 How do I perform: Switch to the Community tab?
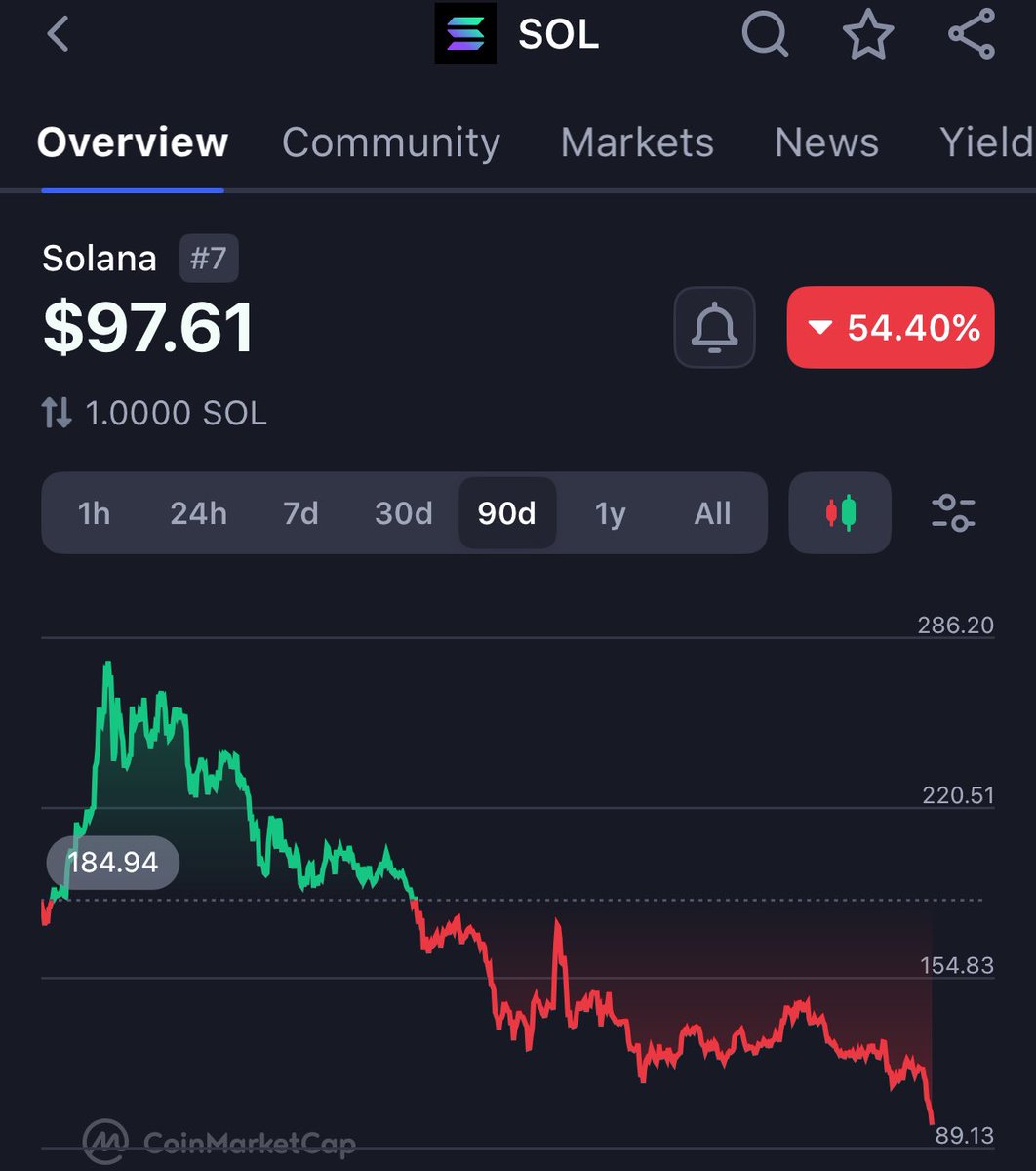[x=391, y=142]
